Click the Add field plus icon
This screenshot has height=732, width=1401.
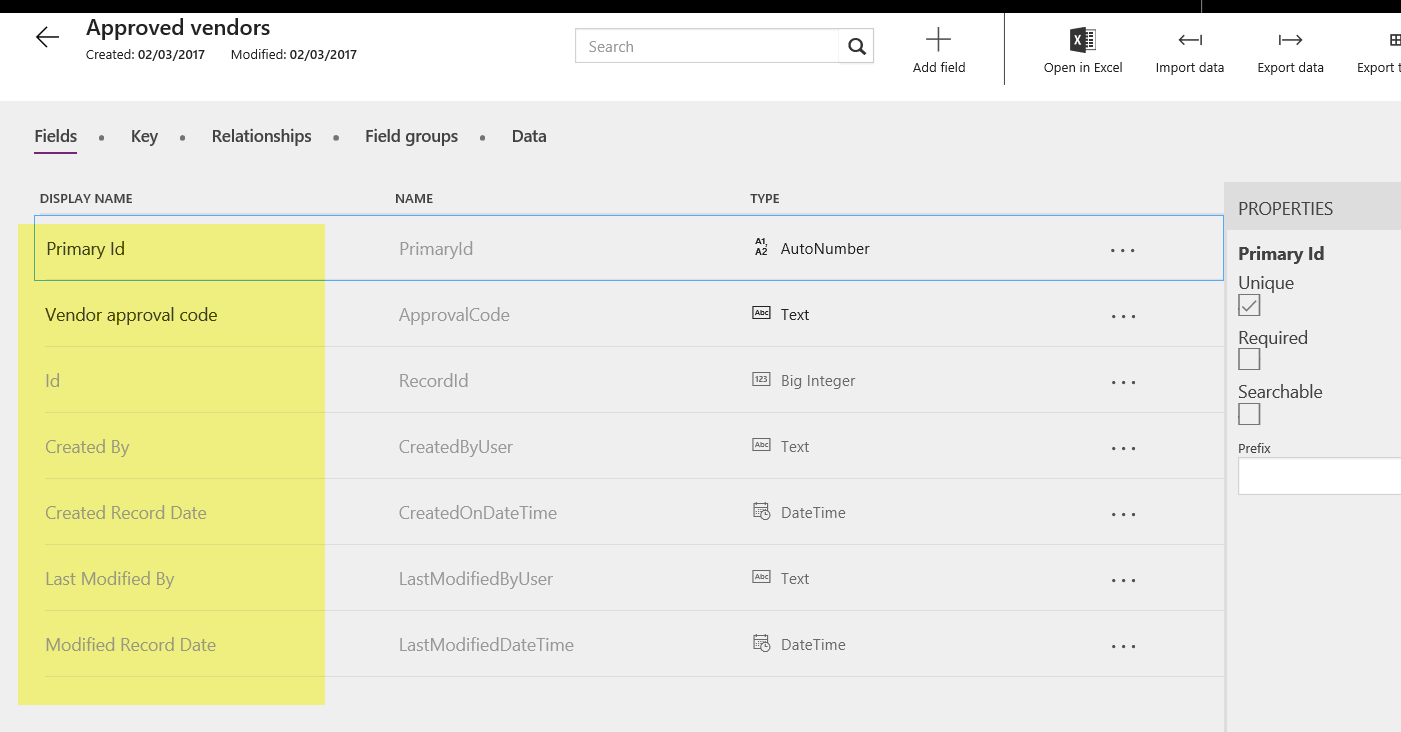[938, 40]
